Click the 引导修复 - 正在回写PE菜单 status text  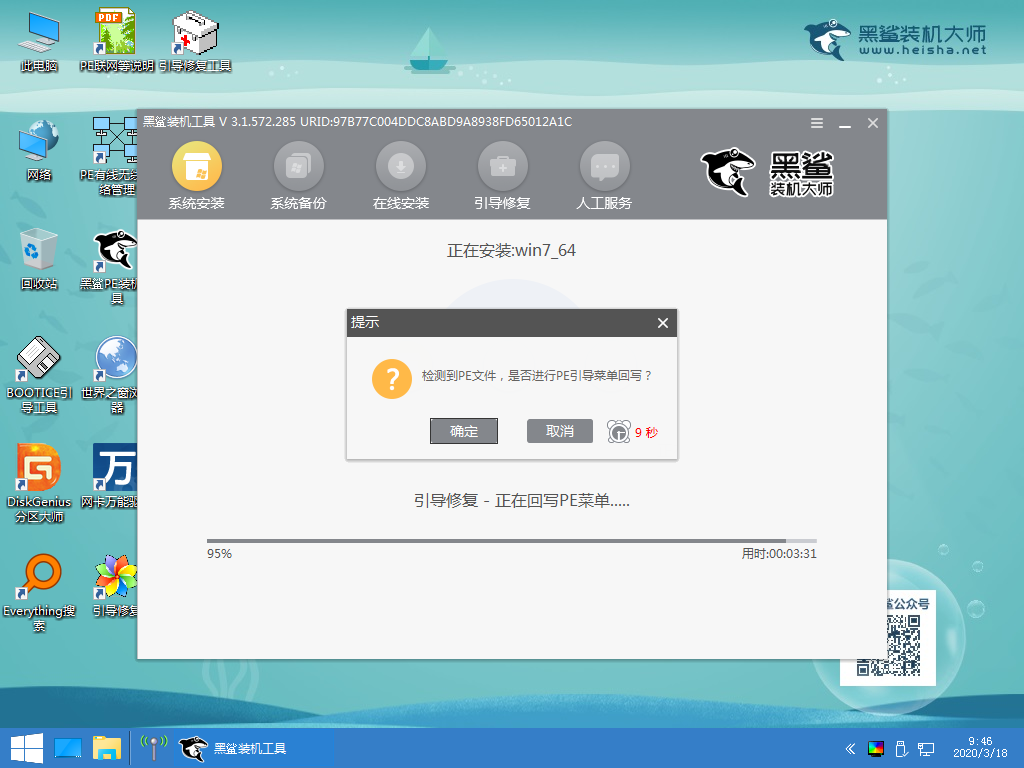click(x=522, y=501)
